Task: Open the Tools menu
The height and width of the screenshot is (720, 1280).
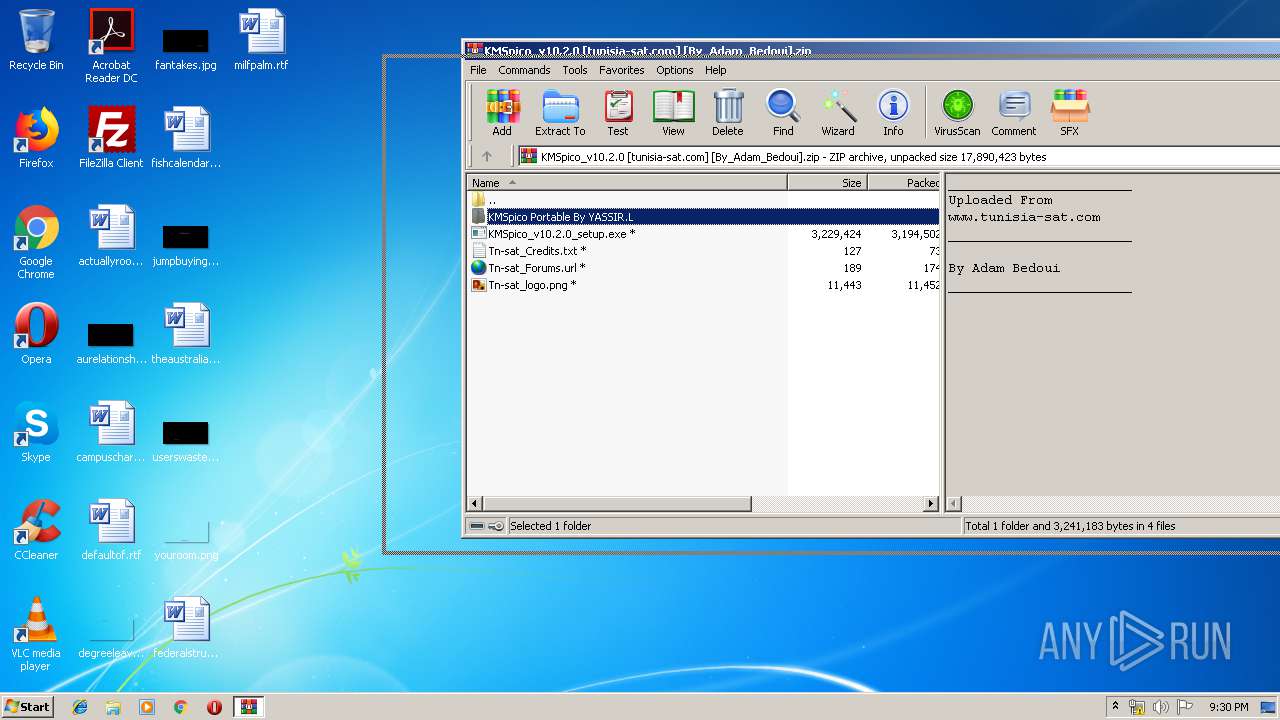Action: [x=575, y=70]
